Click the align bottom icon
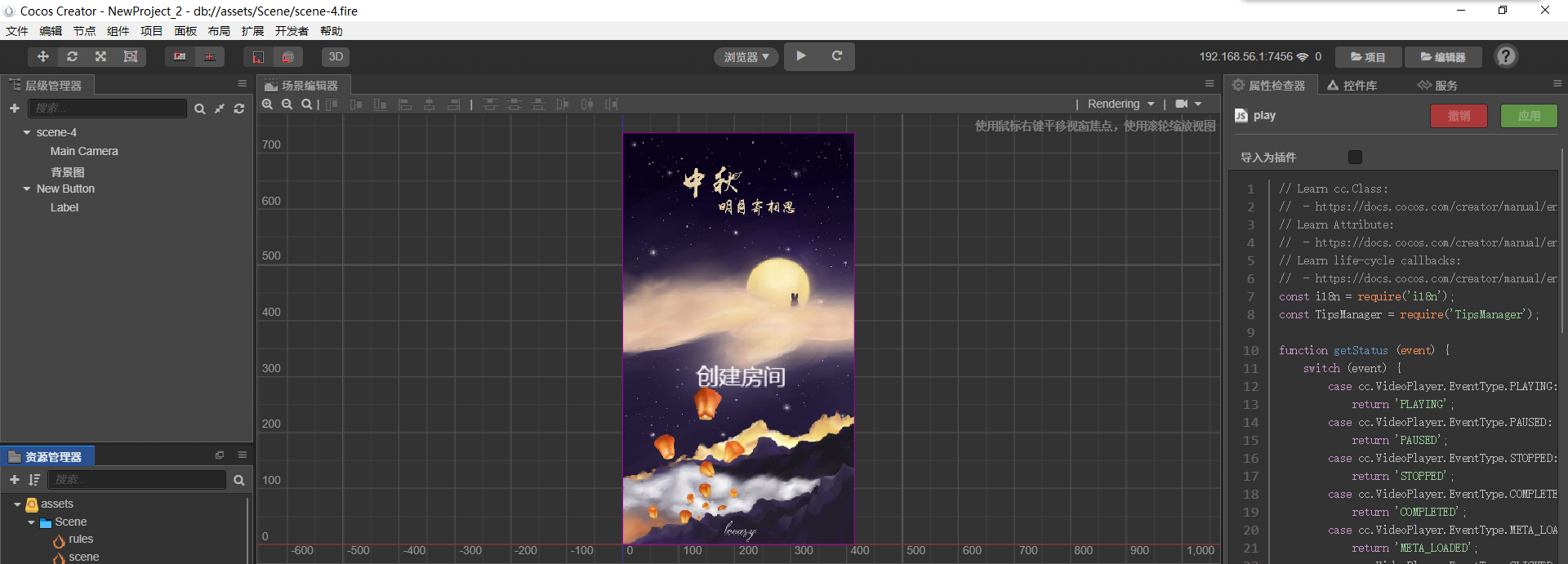 tap(381, 104)
